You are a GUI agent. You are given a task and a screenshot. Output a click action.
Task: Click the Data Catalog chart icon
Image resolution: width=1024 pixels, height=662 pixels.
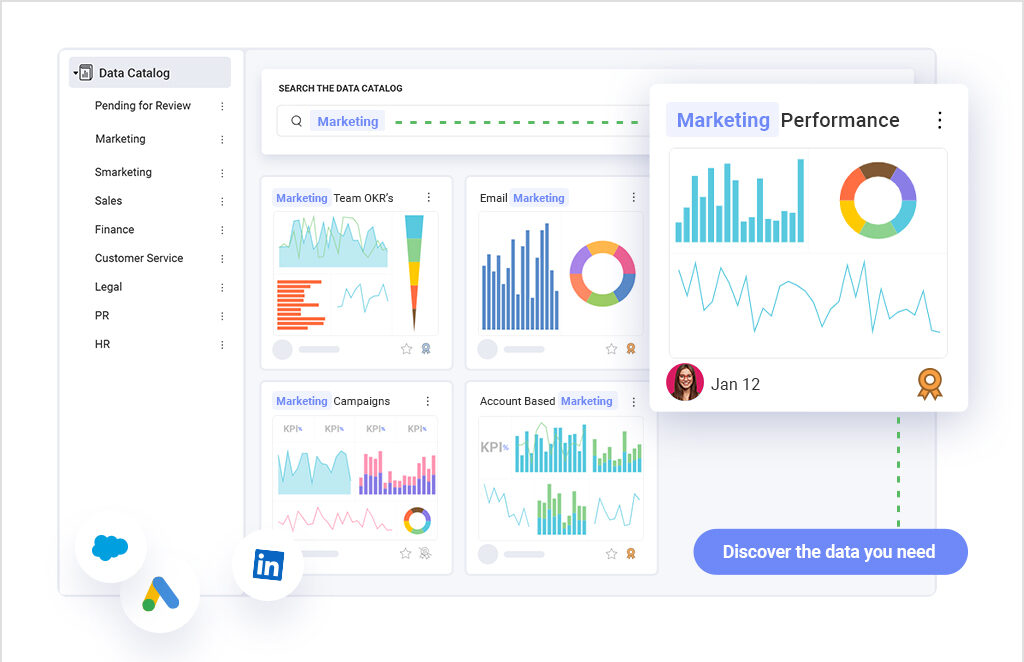pyautogui.click(x=86, y=73)
